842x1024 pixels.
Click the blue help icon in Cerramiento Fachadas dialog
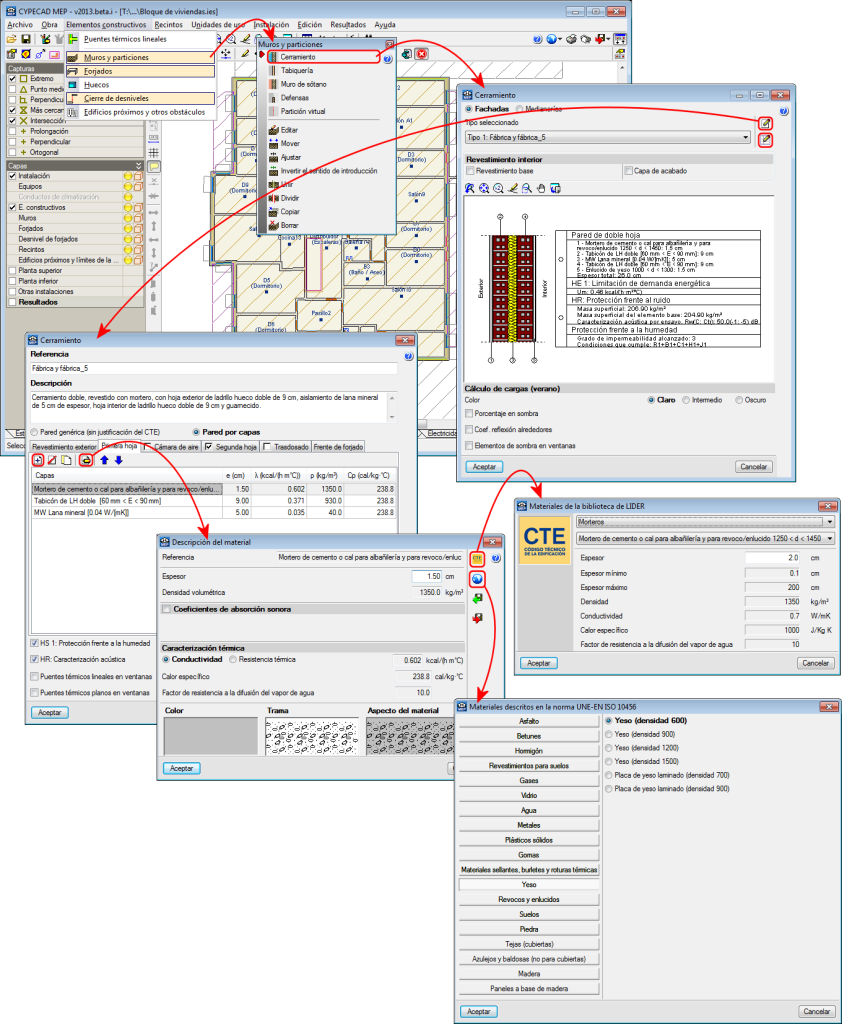pyautogui.click(x=784, y=111)
